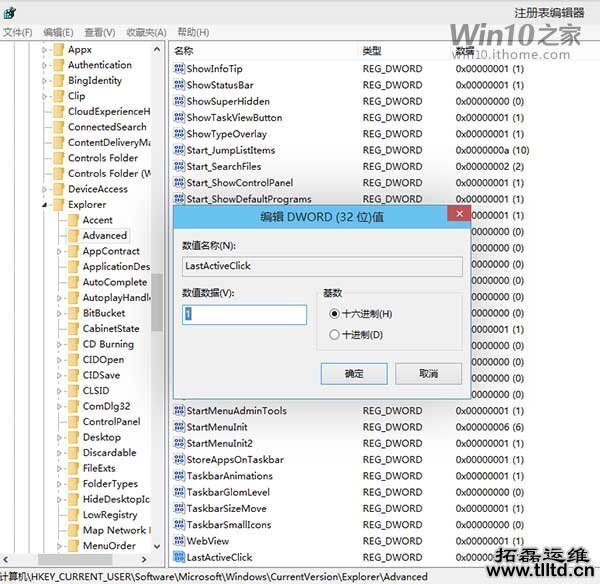The width and height of the screenshot is (600, 584).
Task: Expand the DeviceAccess tree node
Action: pyautogui.click(x=44, y=189)
